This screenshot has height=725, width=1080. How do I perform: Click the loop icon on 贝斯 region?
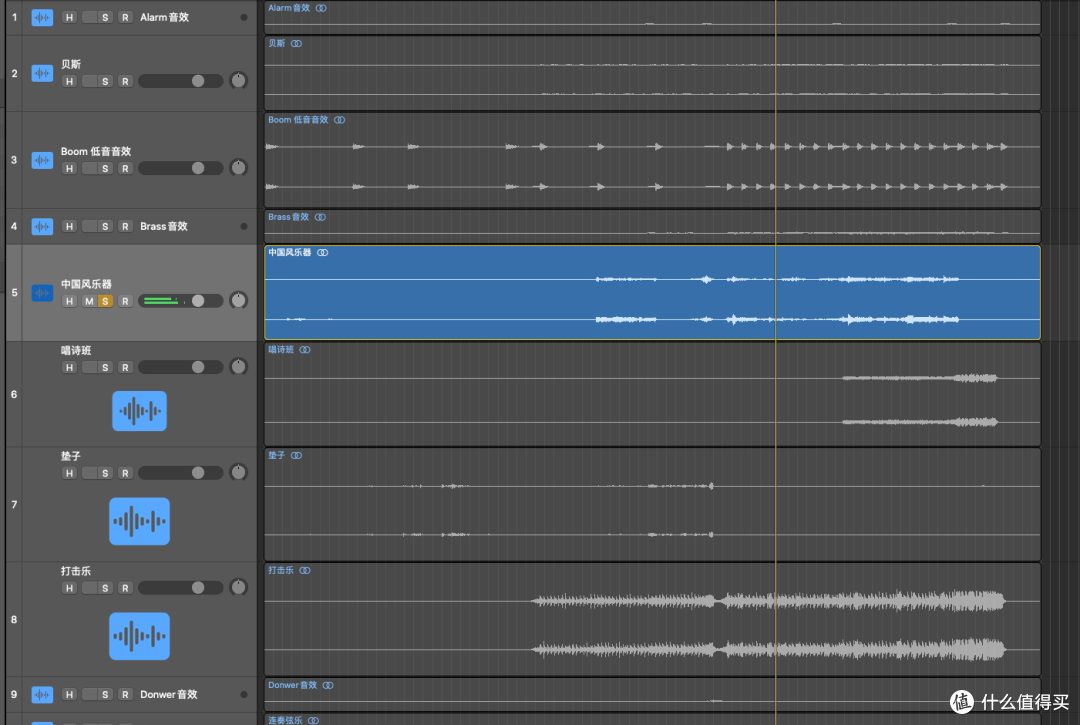[296, 43]
